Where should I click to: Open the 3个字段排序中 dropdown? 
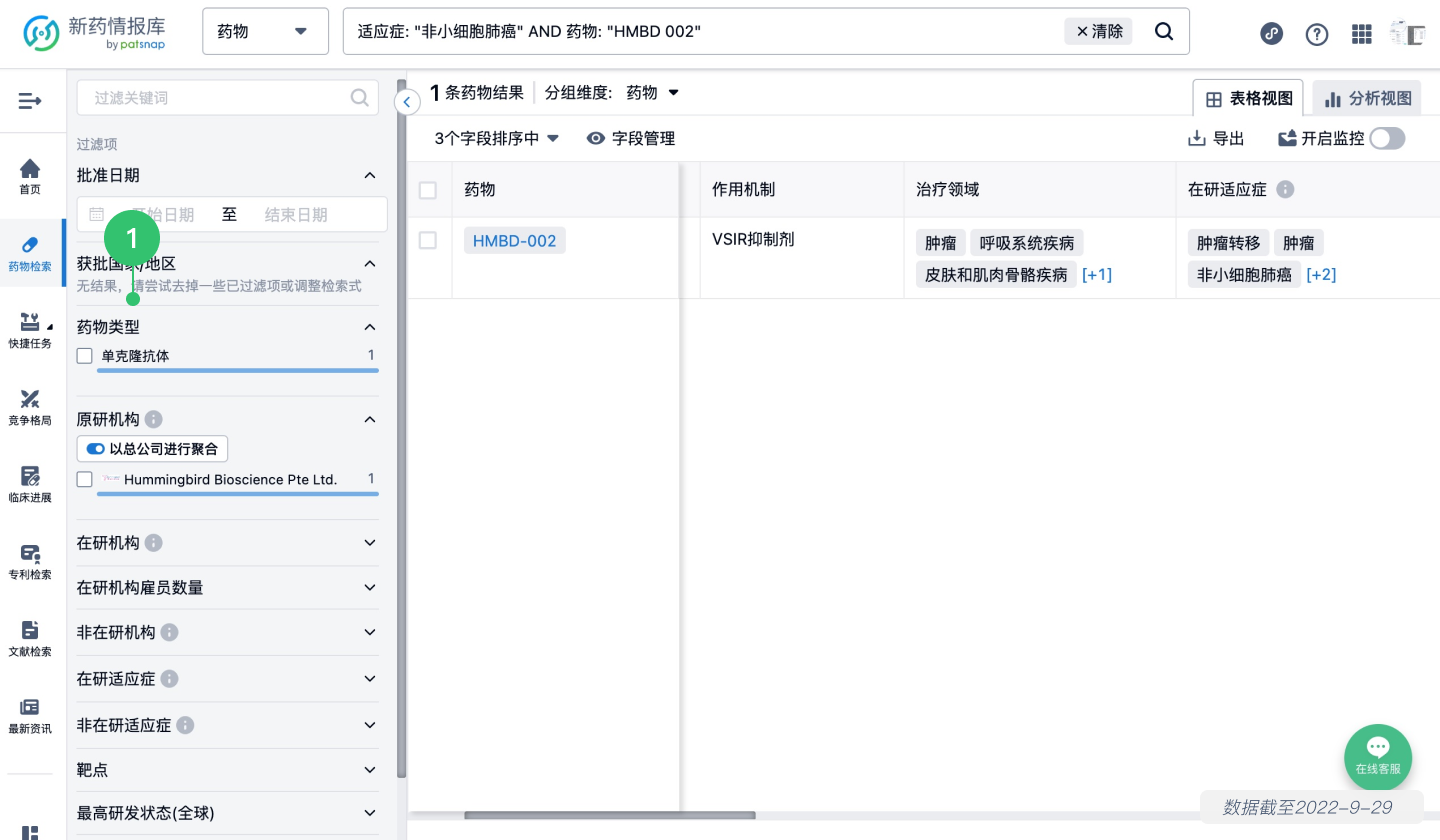point(497,139)
